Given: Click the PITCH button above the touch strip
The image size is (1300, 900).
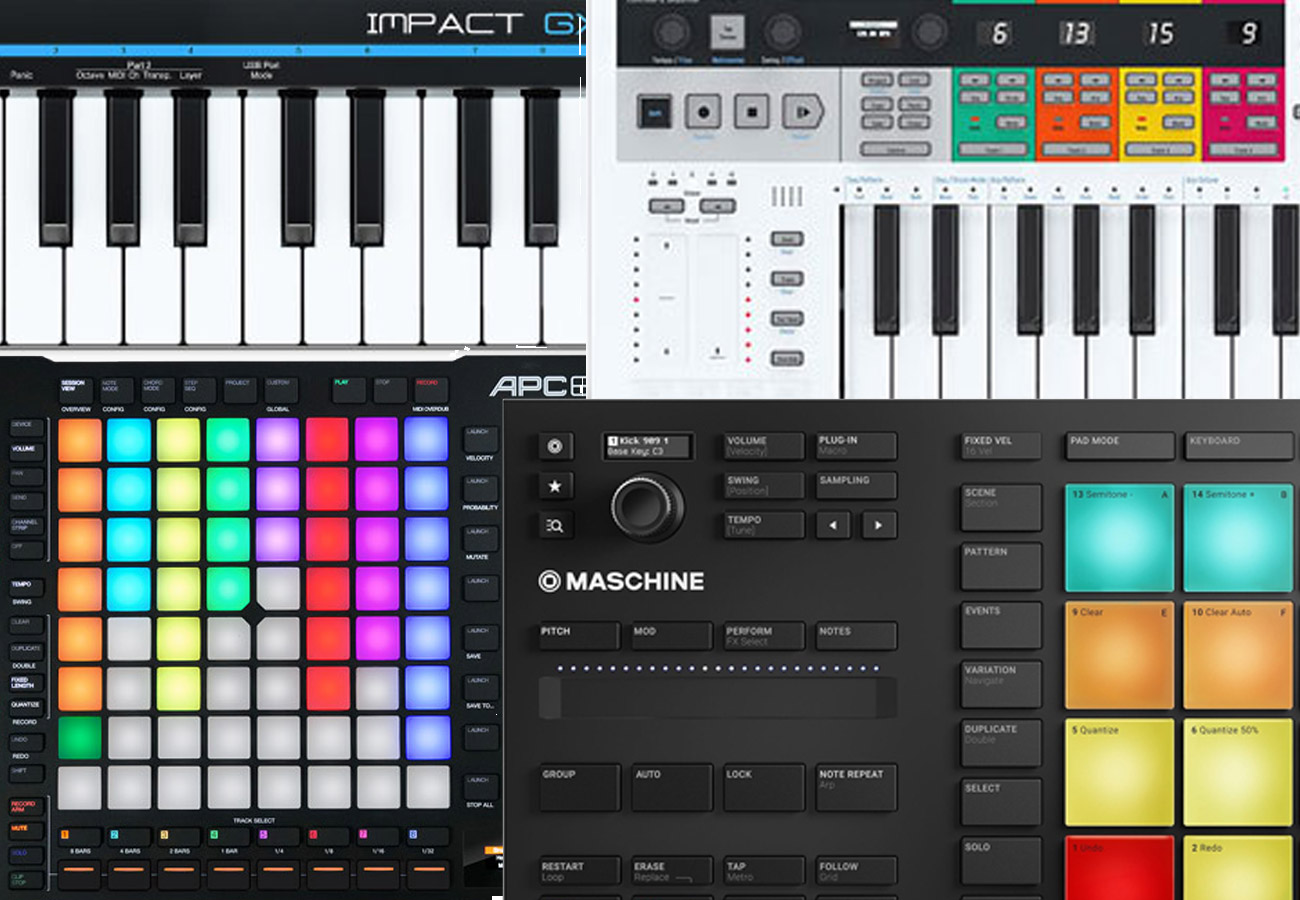Looking at the screenshot, I should click(x=580, y=636).
